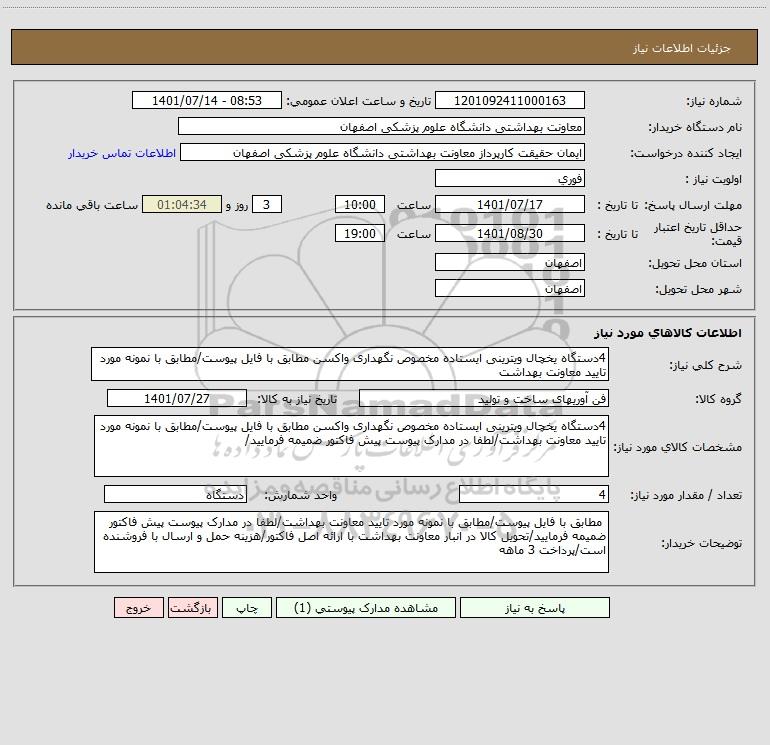The width and height of the screenshot is (770, 745).
Task: Click the need date field 1401/07/27
Action: [x=177, y=398]
